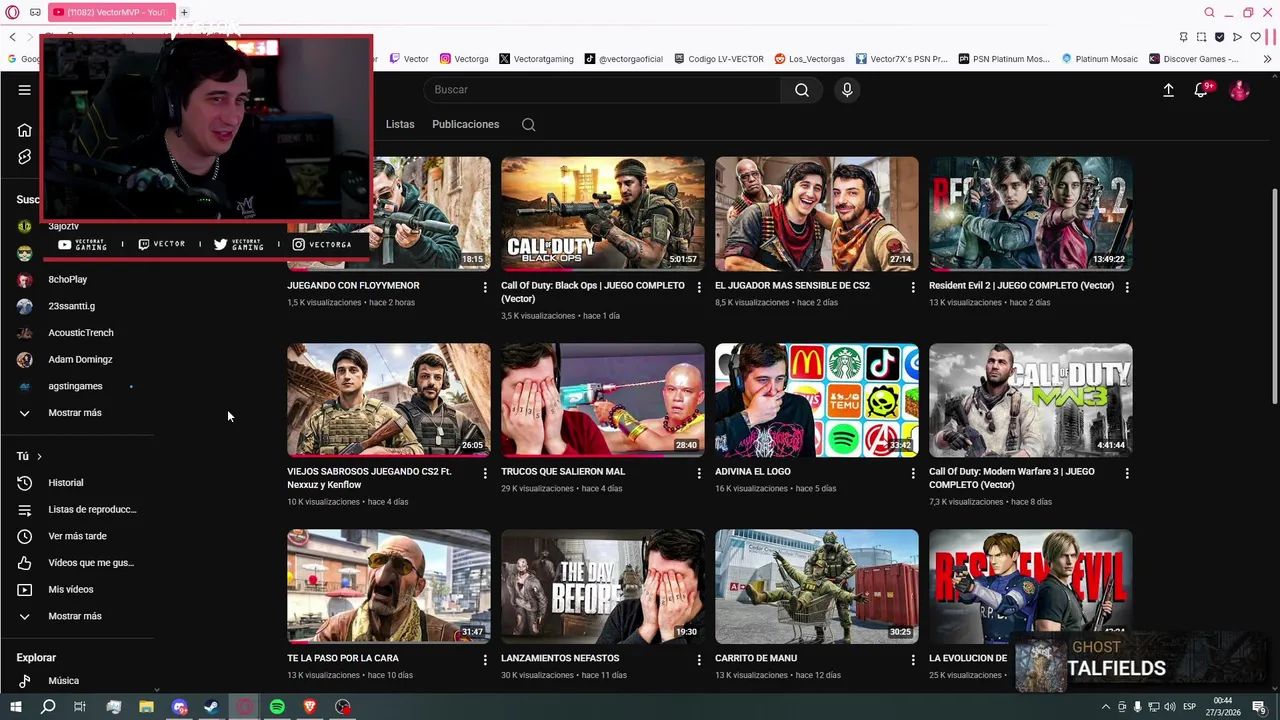The image size is (1280, 720).
Task: Expand Mostrar más under subscriptions
Action: click(76, 413)
